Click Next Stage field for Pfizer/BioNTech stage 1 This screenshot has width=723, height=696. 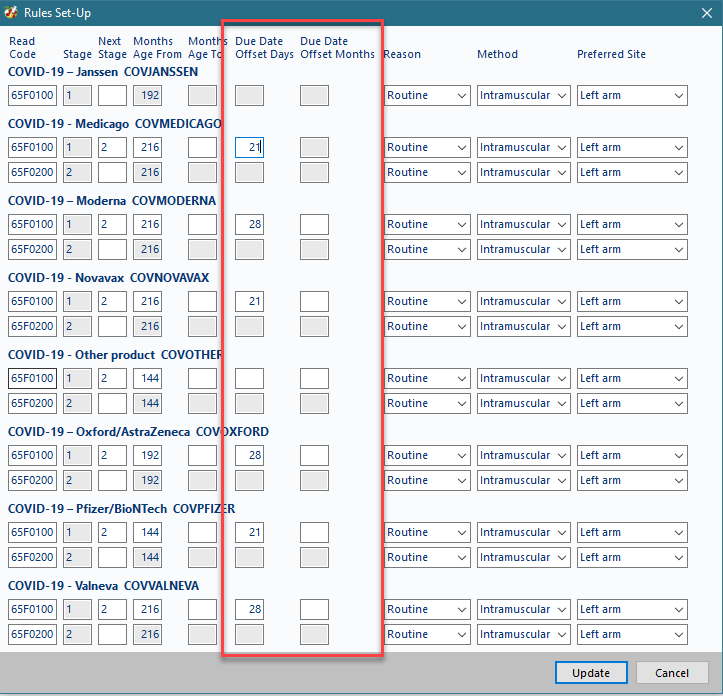pyautogui.click(x=113, y=533)
